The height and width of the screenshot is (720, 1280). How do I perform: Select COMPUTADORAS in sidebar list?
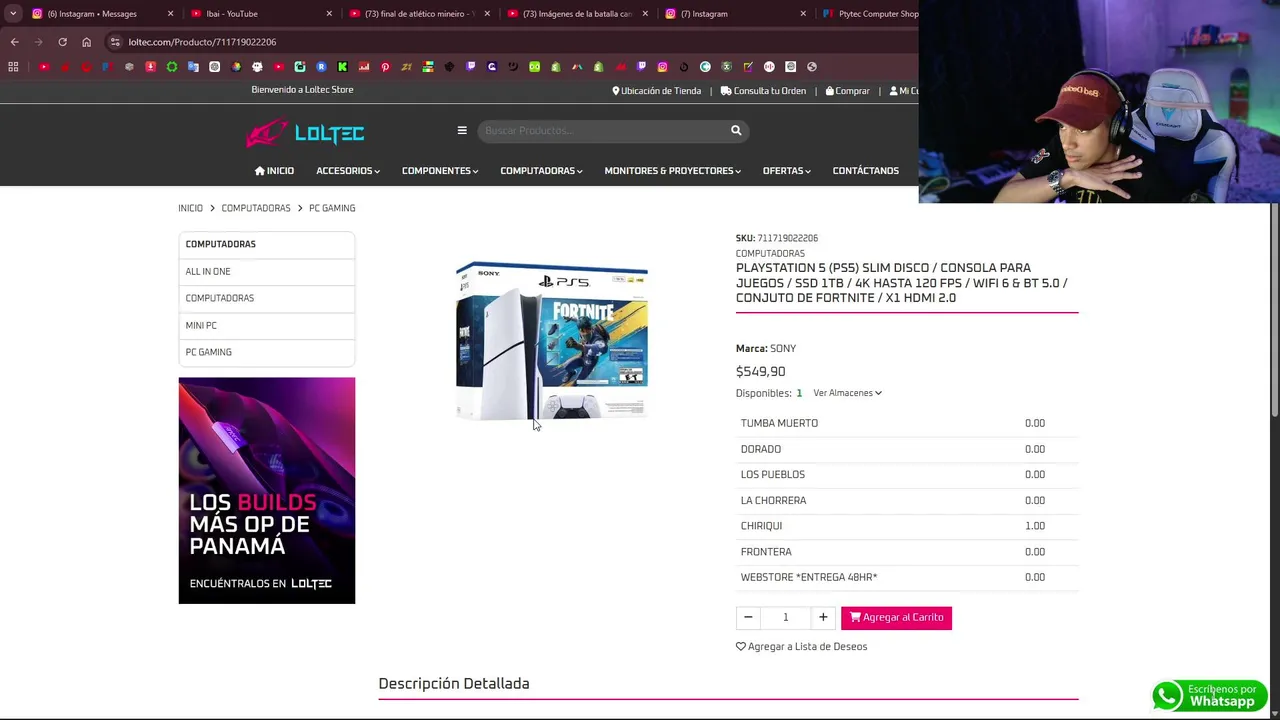click(x=266, y=298)
